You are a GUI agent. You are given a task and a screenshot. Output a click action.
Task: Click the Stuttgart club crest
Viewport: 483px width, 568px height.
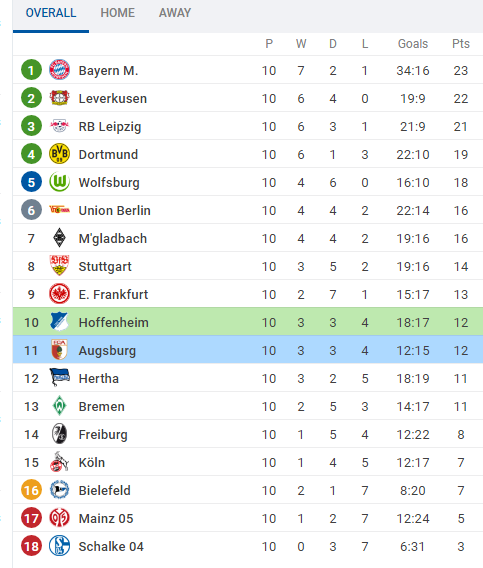click(59, 266)
